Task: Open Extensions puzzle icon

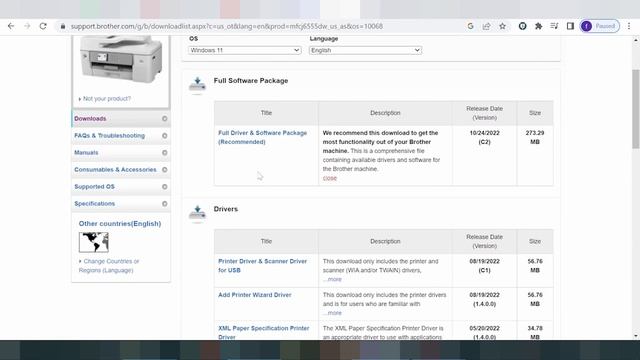Action: [538, 26]
